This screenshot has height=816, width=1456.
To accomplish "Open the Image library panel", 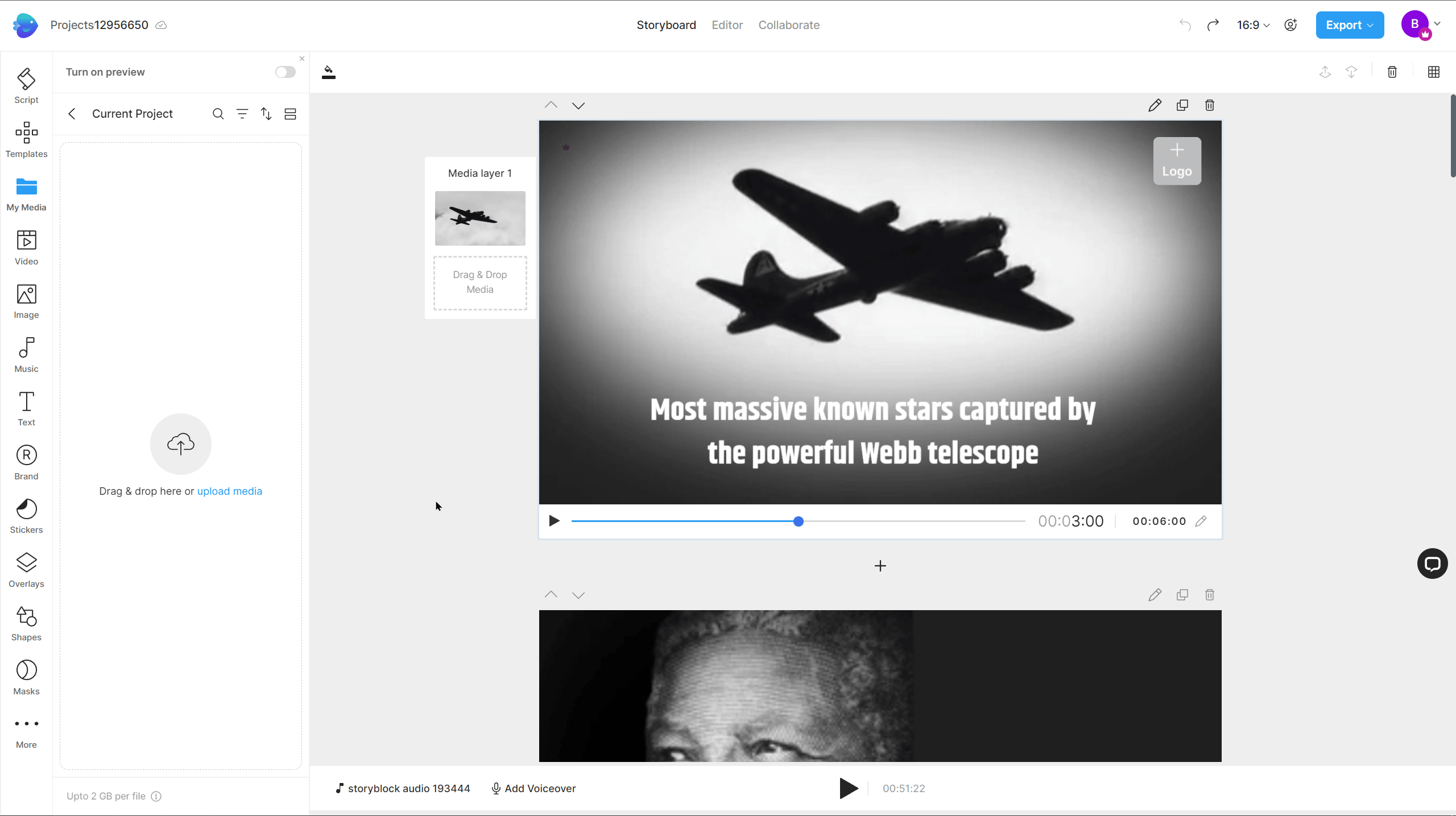I will point(26,301).
